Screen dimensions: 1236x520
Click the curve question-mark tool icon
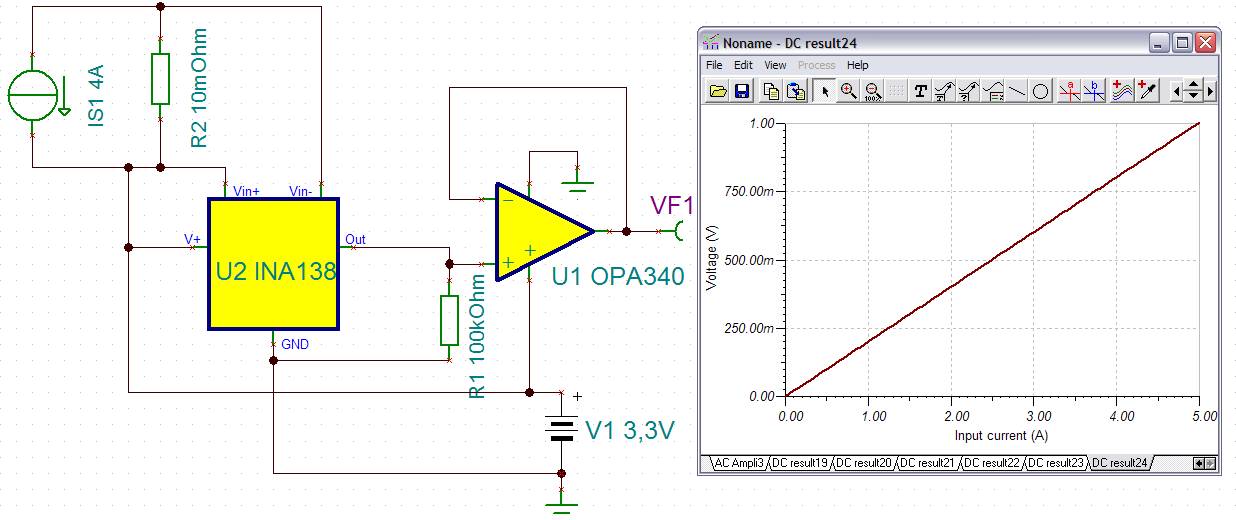(x=969, y=91)
